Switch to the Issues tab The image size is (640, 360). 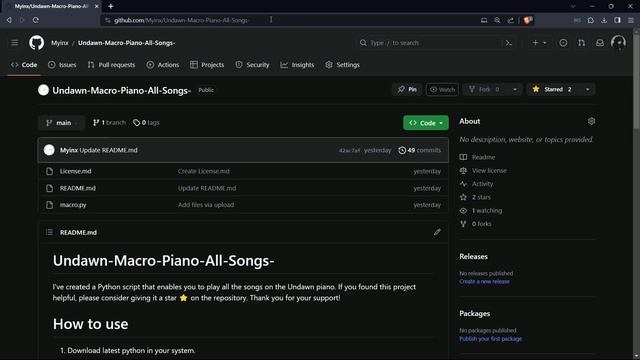(62, 65)
